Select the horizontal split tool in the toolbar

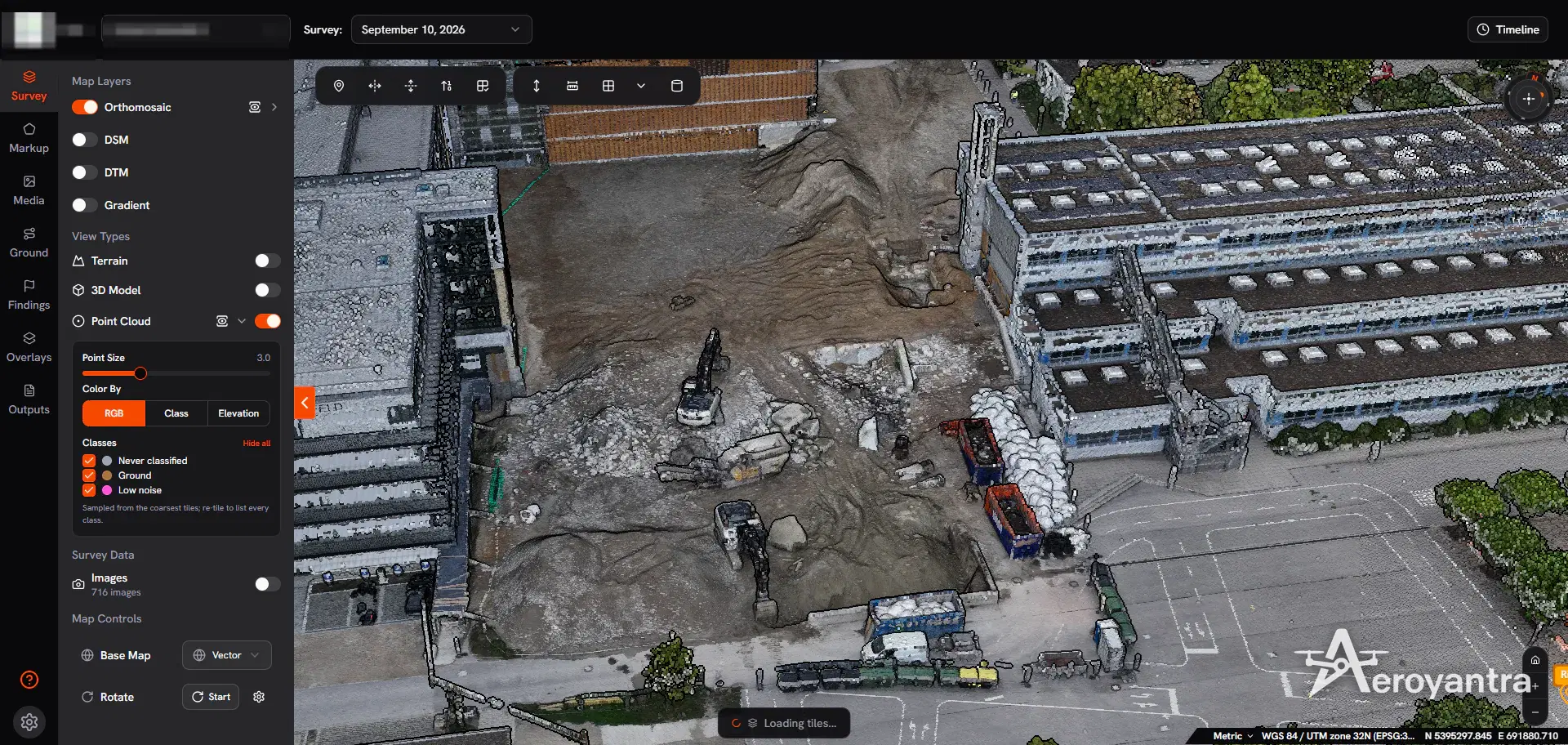click(x=375, y=86)
